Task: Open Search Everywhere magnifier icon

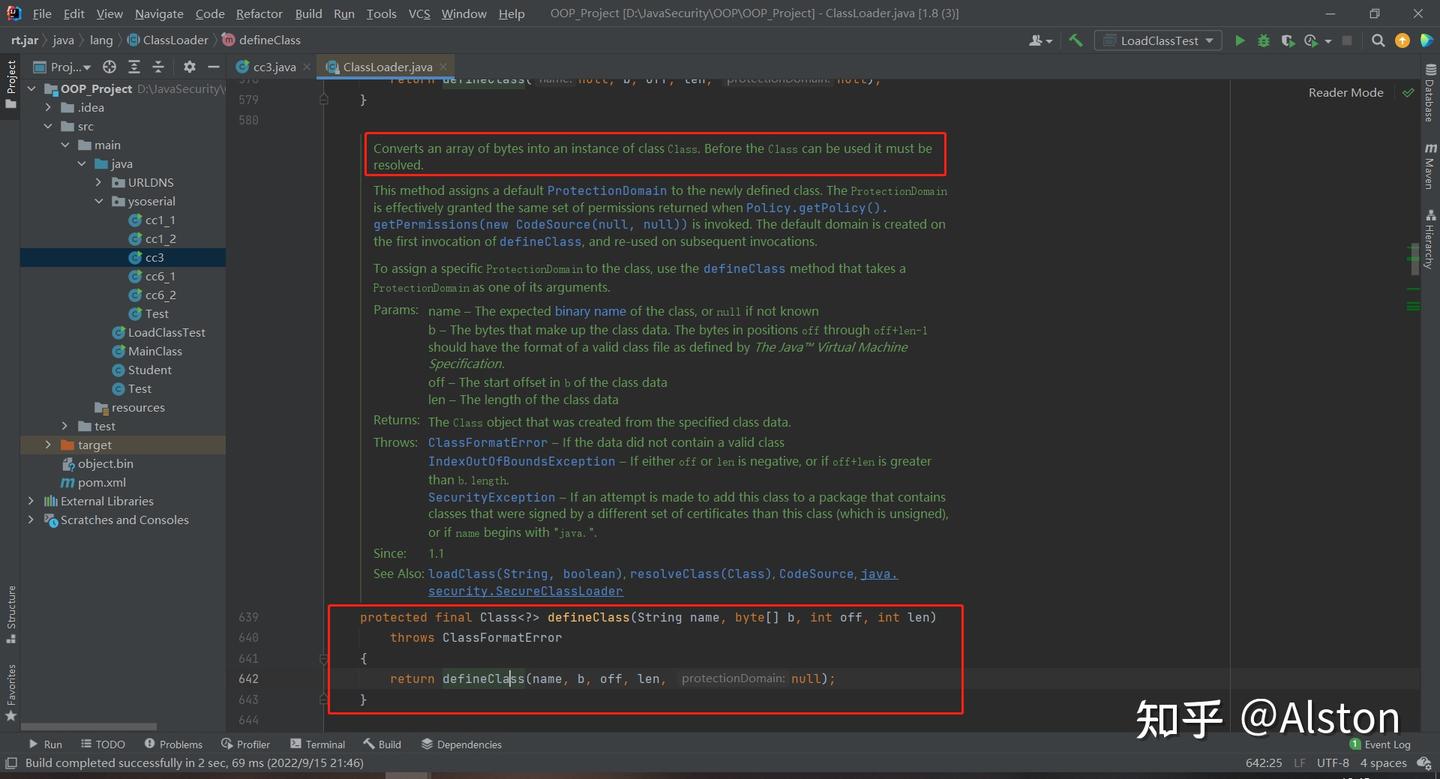Action: click(x=1378, y=41)
